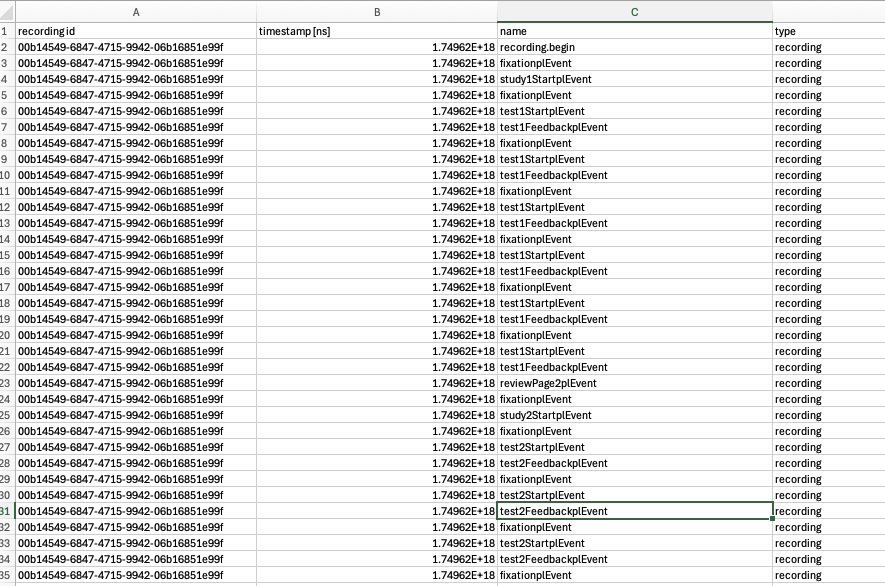This screenshot has width=885, height=586.
Task: Select entire row 12 via row header
Action: coord(7,207)
